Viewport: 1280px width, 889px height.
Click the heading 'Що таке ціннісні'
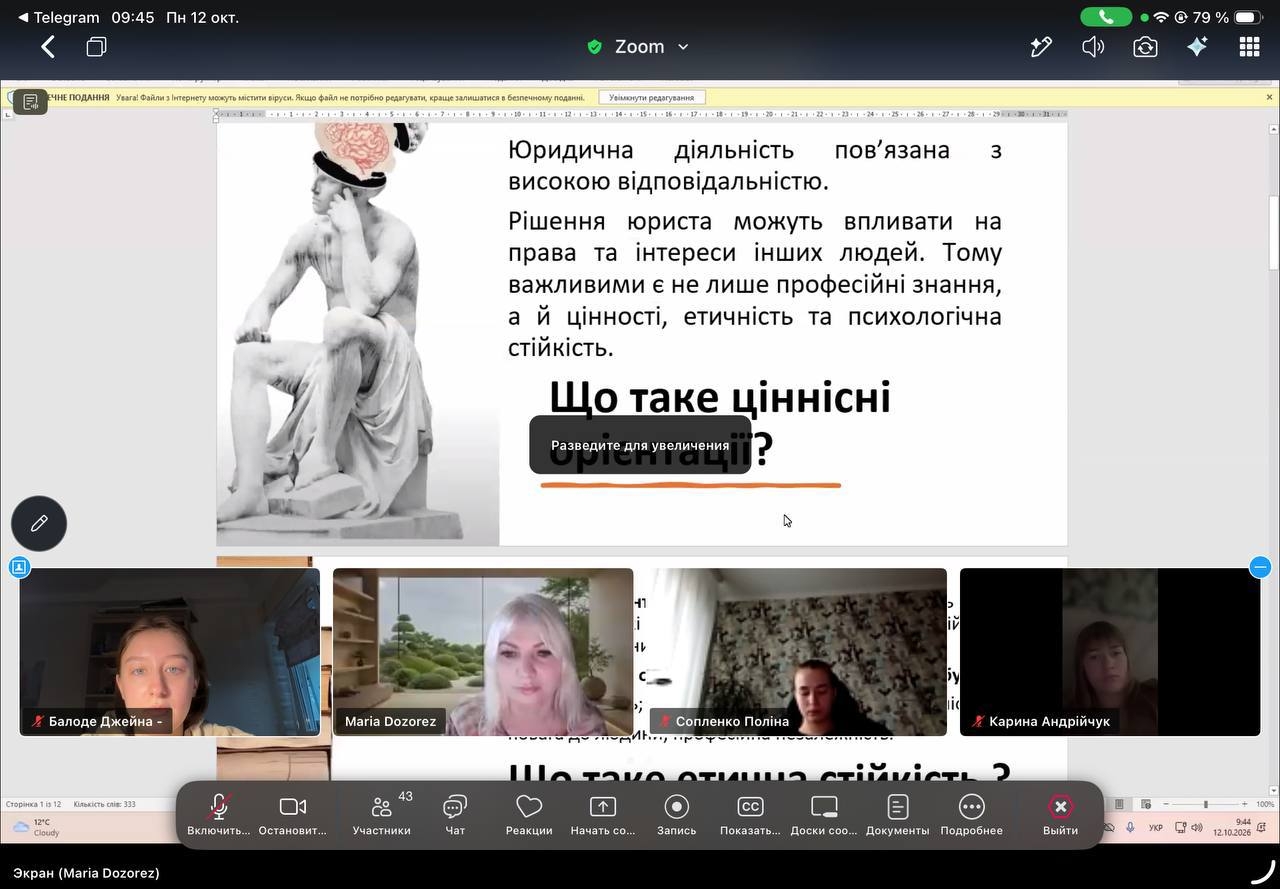[x=720, y=397]
